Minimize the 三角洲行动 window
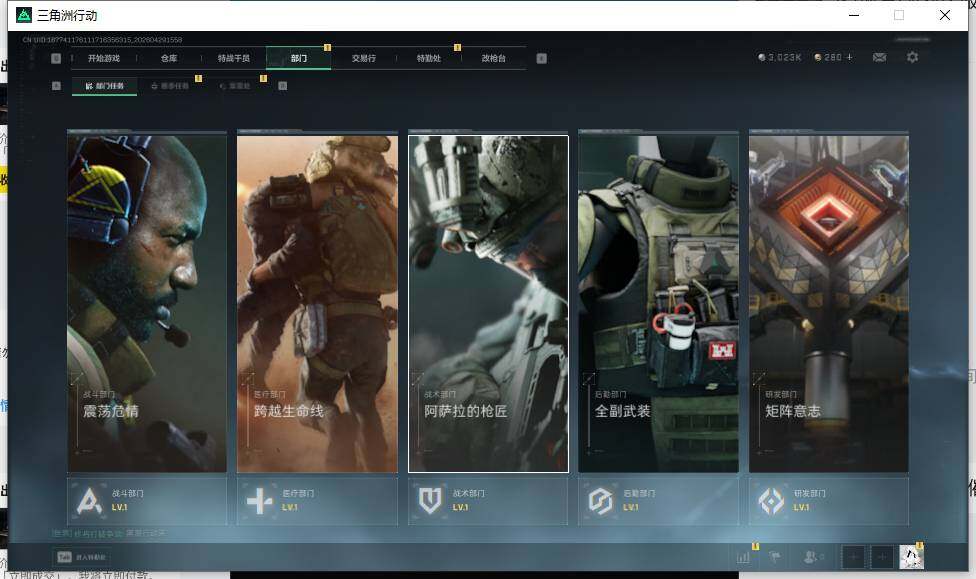This screenshot has width=976, height=579. [854, 15]
